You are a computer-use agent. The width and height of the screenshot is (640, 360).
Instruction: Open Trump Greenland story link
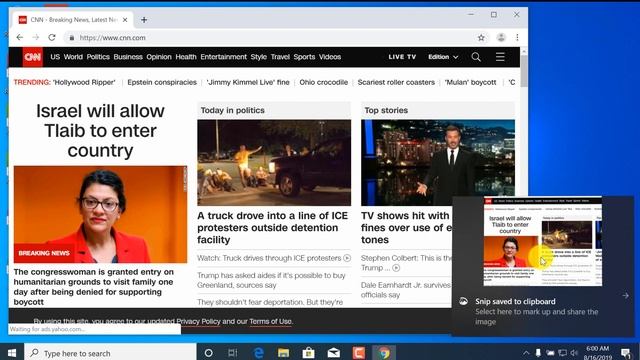271,280
